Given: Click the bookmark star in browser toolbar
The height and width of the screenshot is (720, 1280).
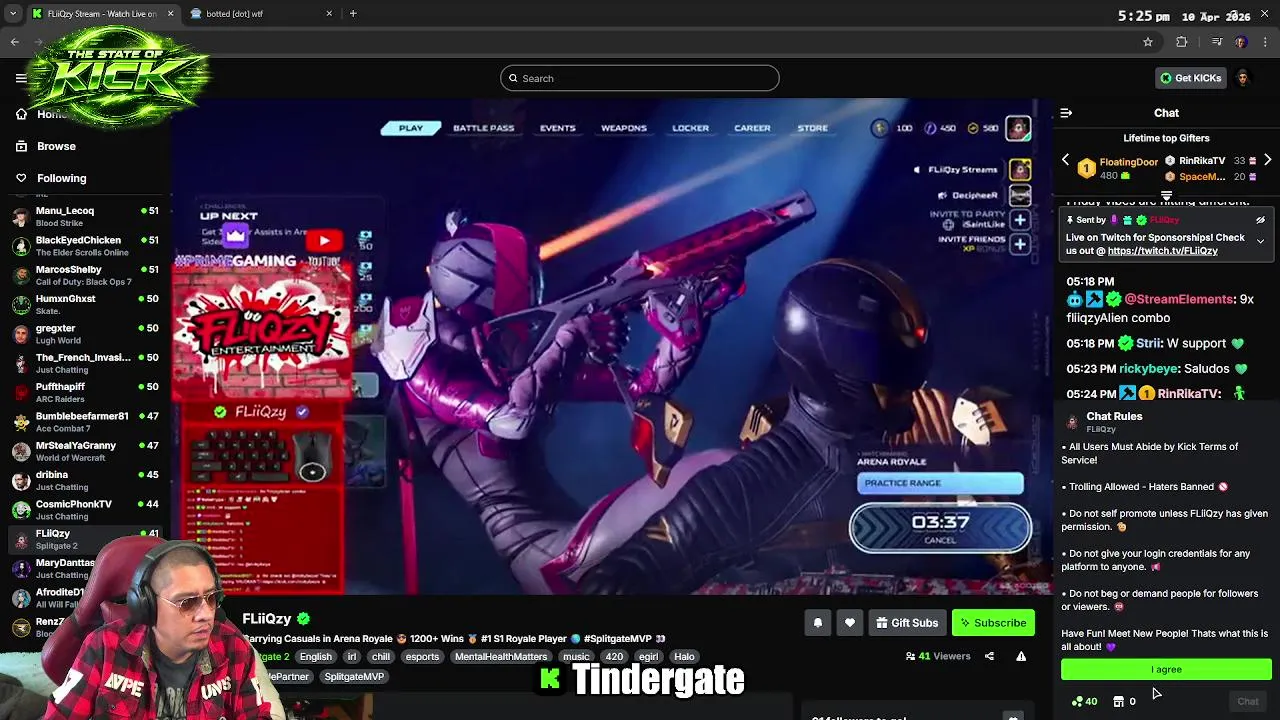Looking at the screenshot, I should 1148,42.
